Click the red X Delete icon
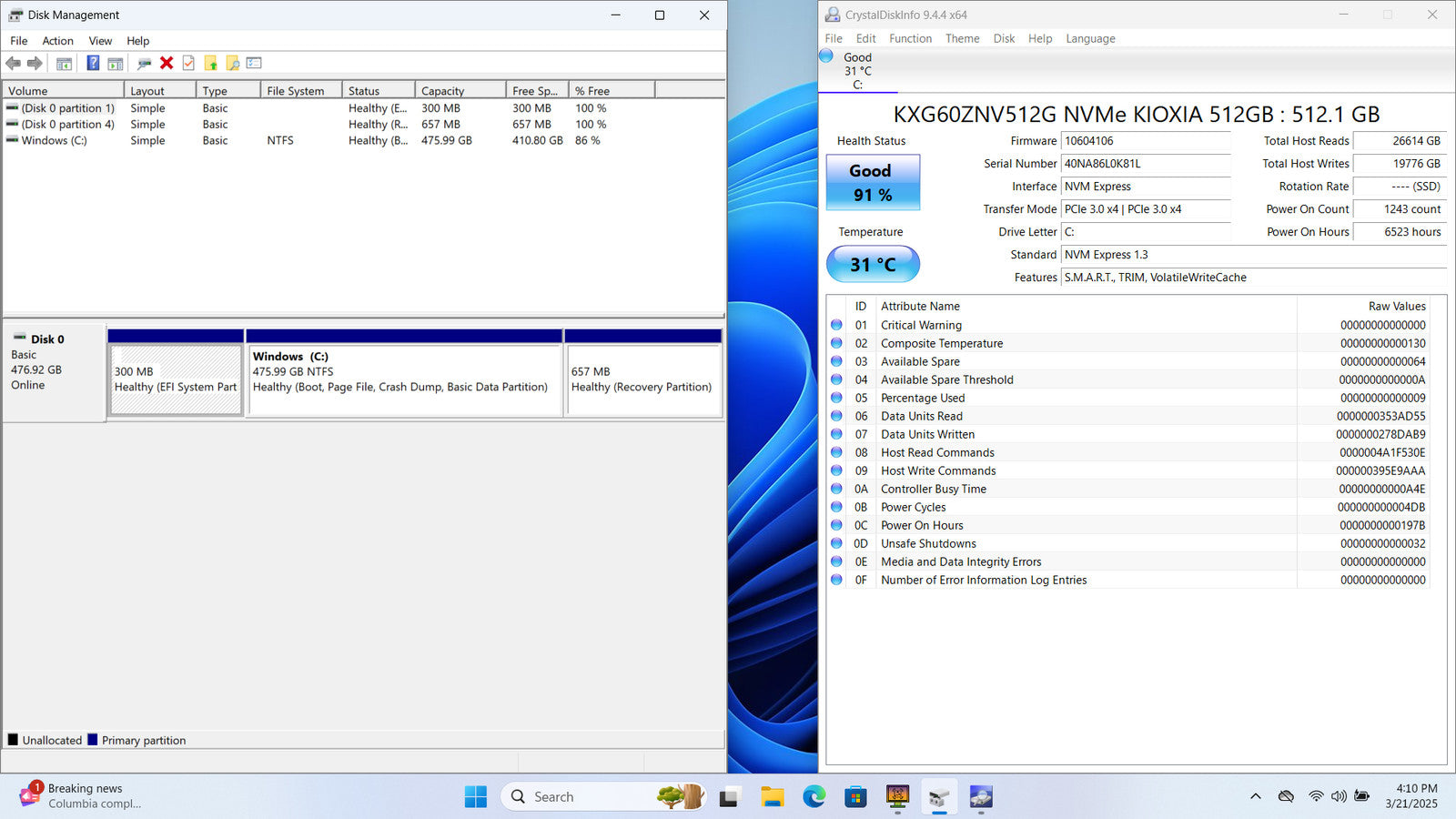Screen dimensions: 1456x819 tap(167, 63)
